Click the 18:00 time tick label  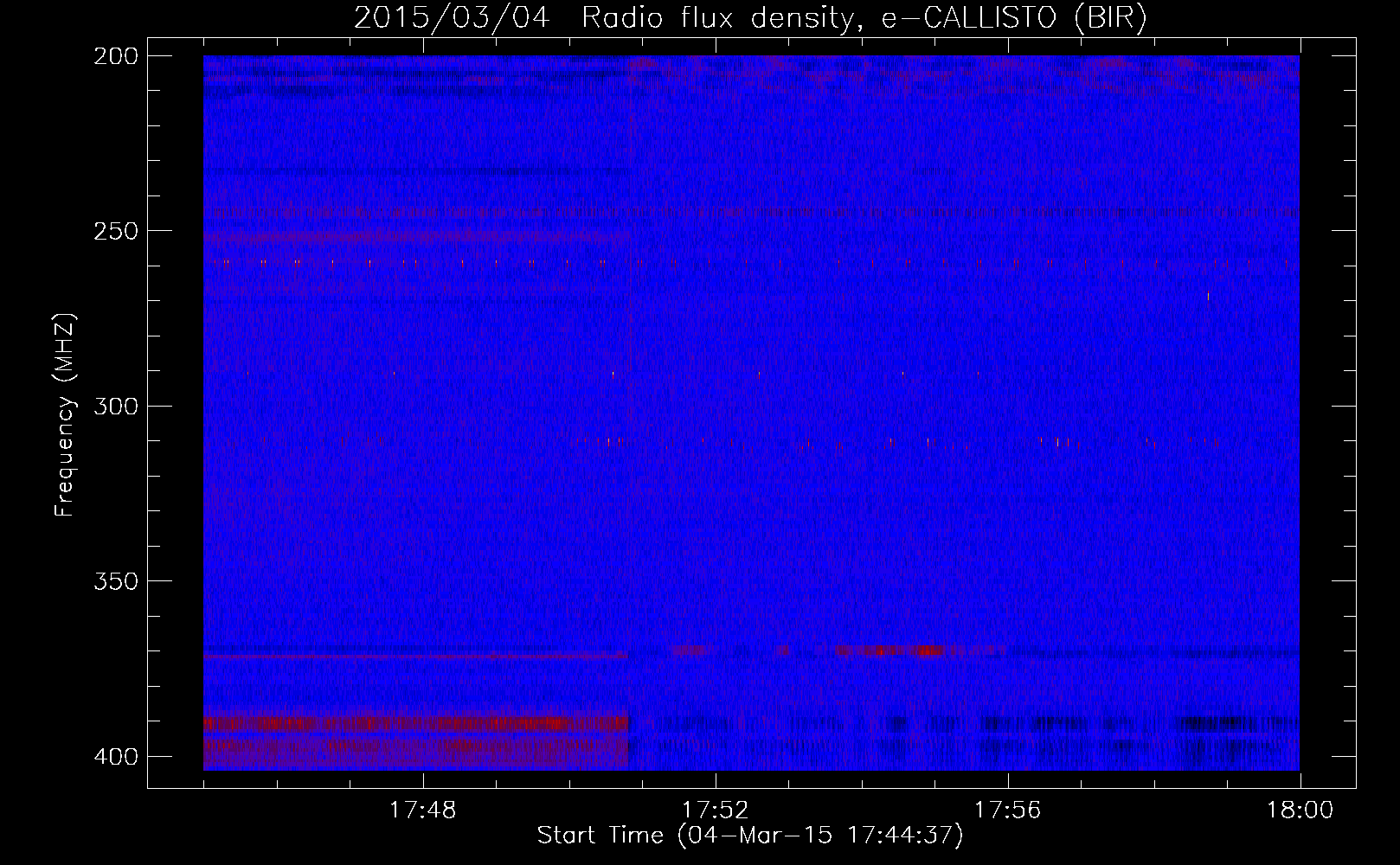coord(1300,811)
